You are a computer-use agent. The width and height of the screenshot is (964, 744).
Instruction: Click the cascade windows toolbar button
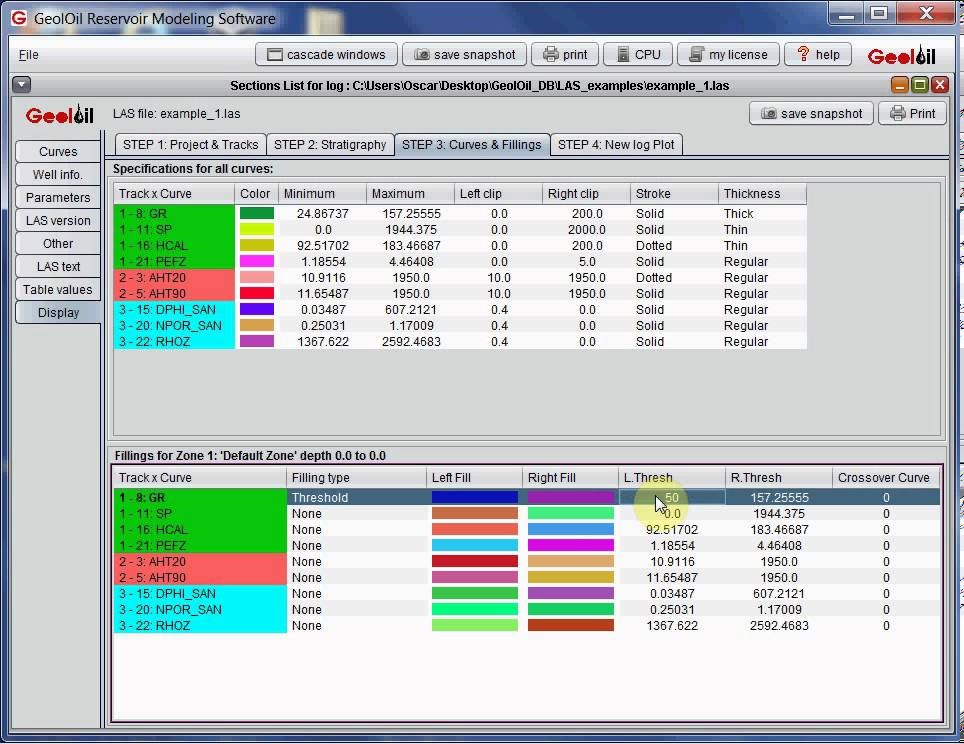(326, 55)
